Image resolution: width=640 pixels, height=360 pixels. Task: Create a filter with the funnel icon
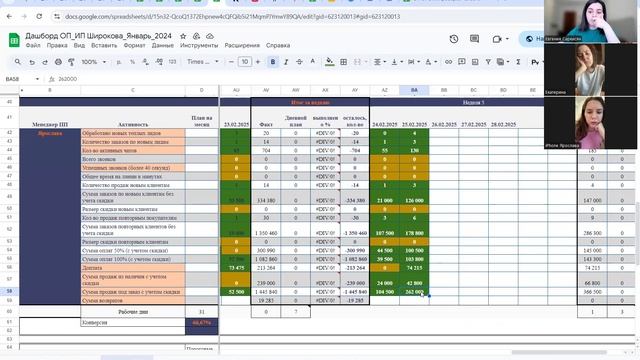[x=488, y=62]
